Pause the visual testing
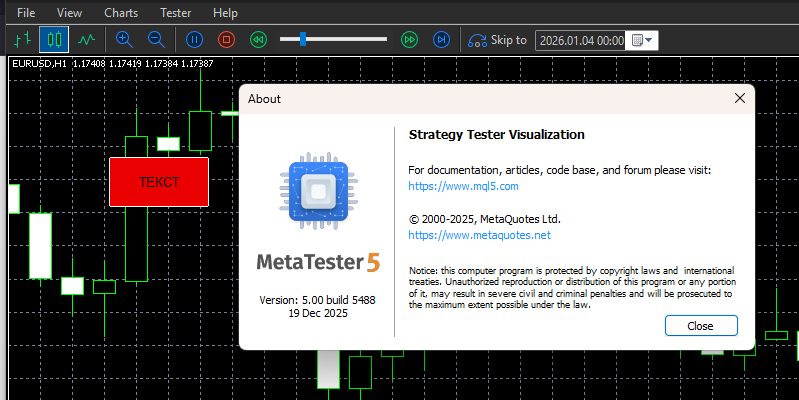The width and height of the screenshot is (799, 400). (194, 40)
